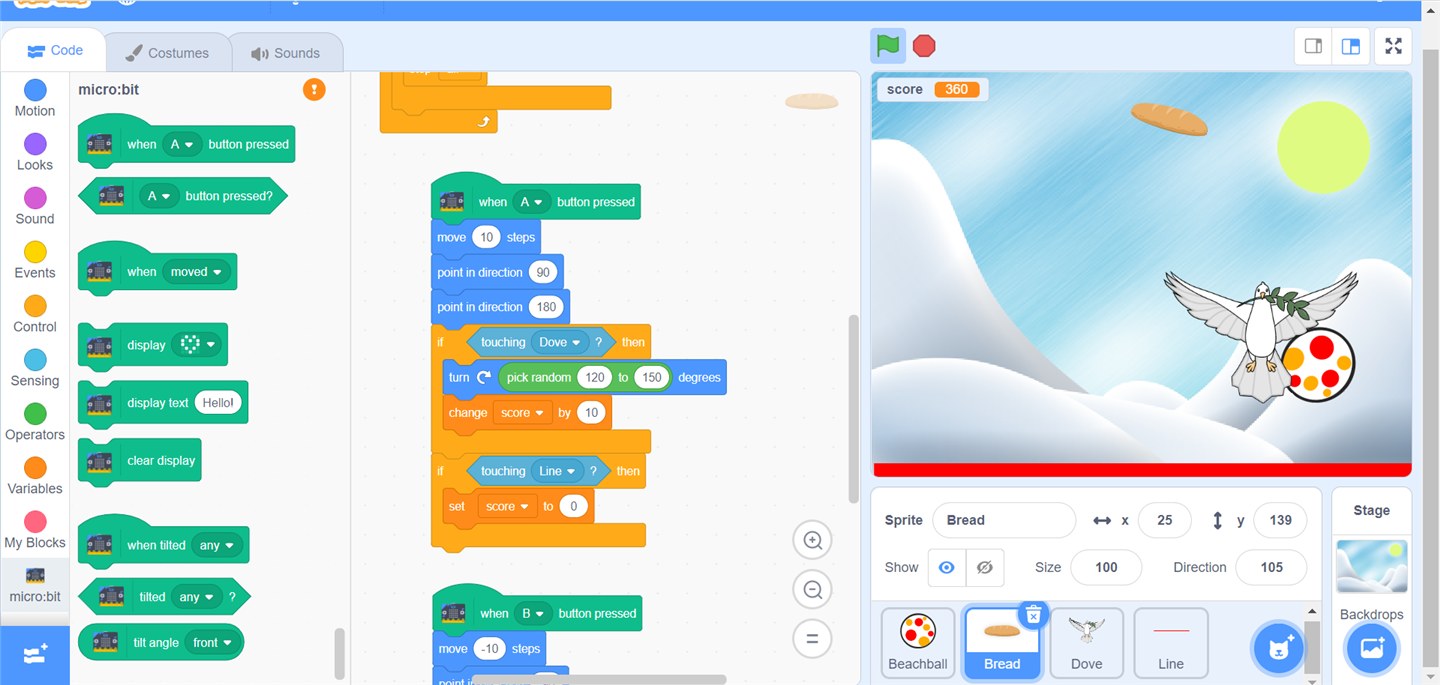Image resolution: width=1440 pixels, height=685 pixels.
Task: Zoom out of the code workspace
Action: coord(813,590)
